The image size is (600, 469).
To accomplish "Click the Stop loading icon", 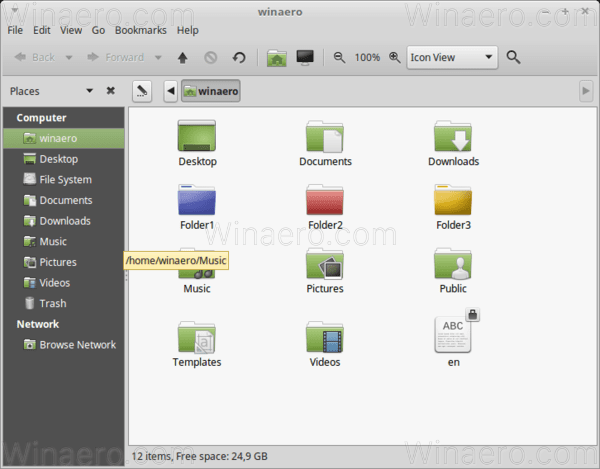I will click(210, 58).
